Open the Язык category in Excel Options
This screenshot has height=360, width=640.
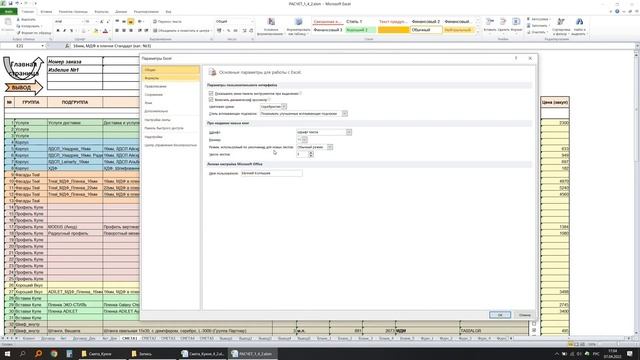[x=171, y=103]
